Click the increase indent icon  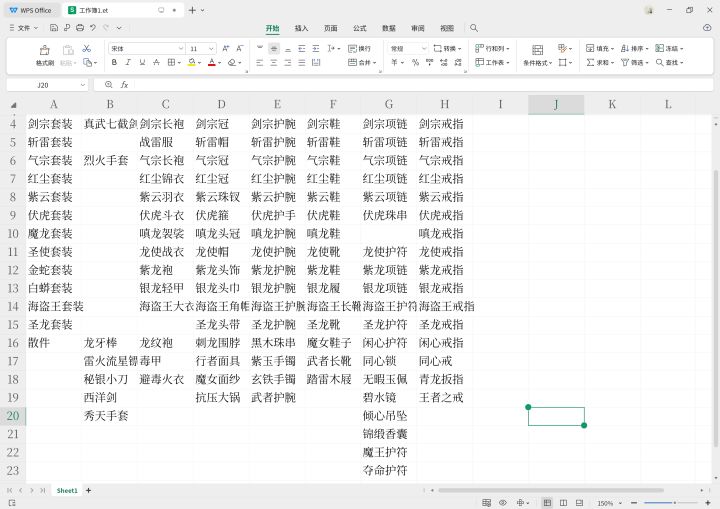point(316,48)
